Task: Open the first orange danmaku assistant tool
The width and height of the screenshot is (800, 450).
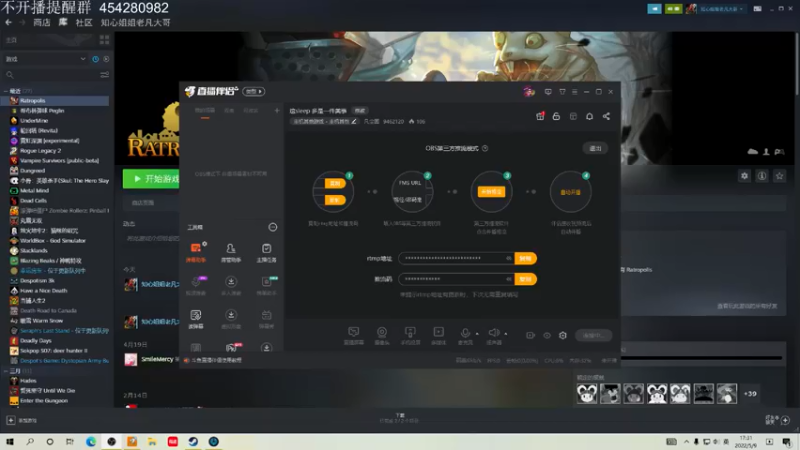Action: point(196,252)
